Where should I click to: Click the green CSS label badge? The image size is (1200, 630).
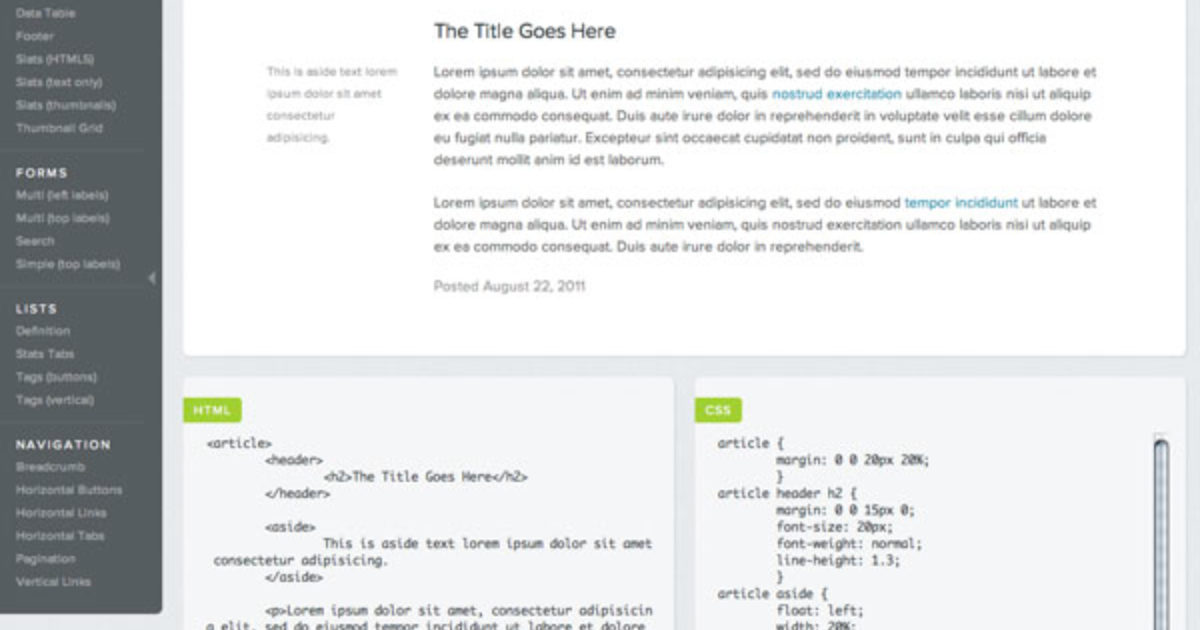pos(718,410)
